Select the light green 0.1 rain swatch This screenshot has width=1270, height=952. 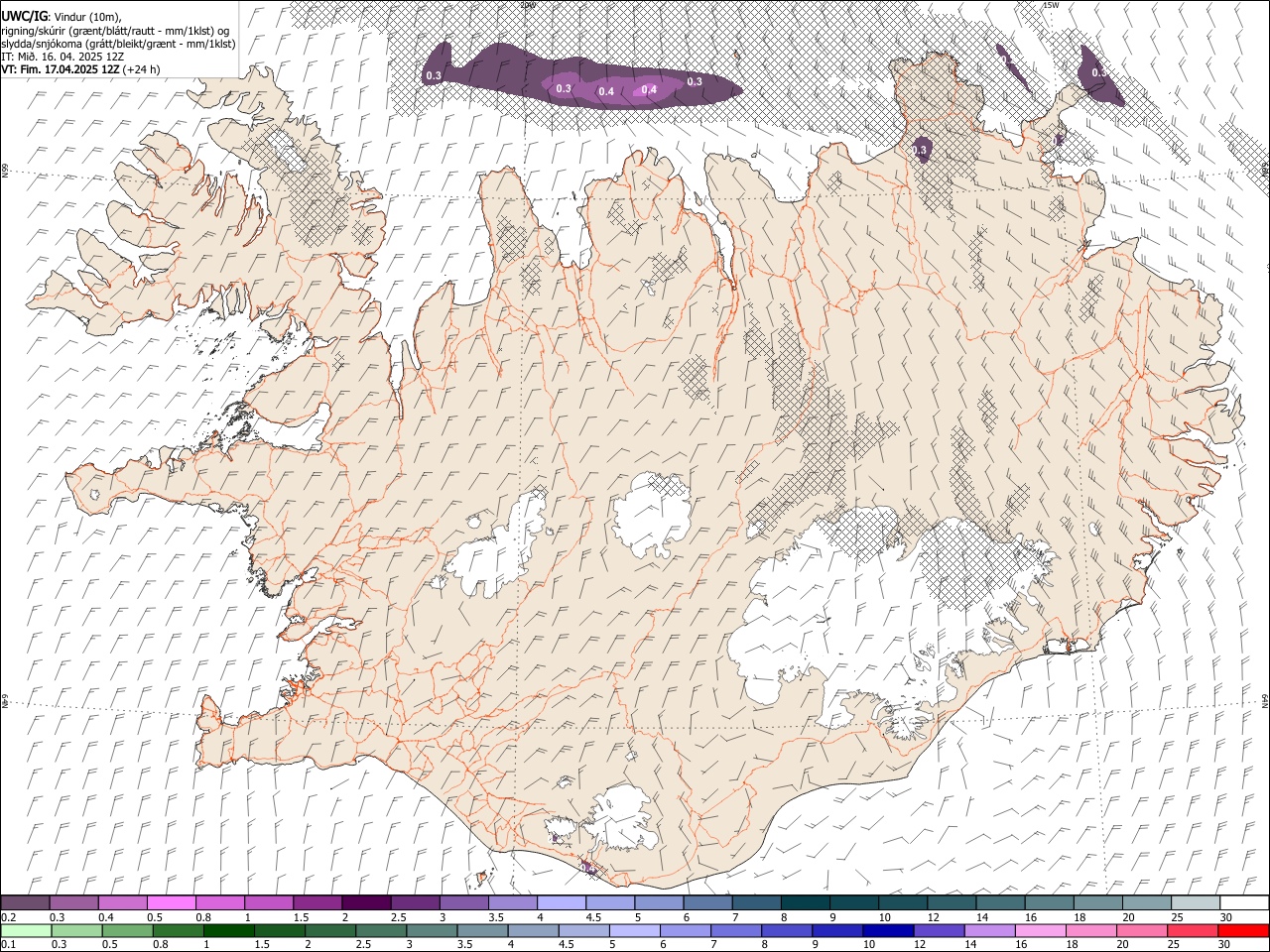click(27, 930)
